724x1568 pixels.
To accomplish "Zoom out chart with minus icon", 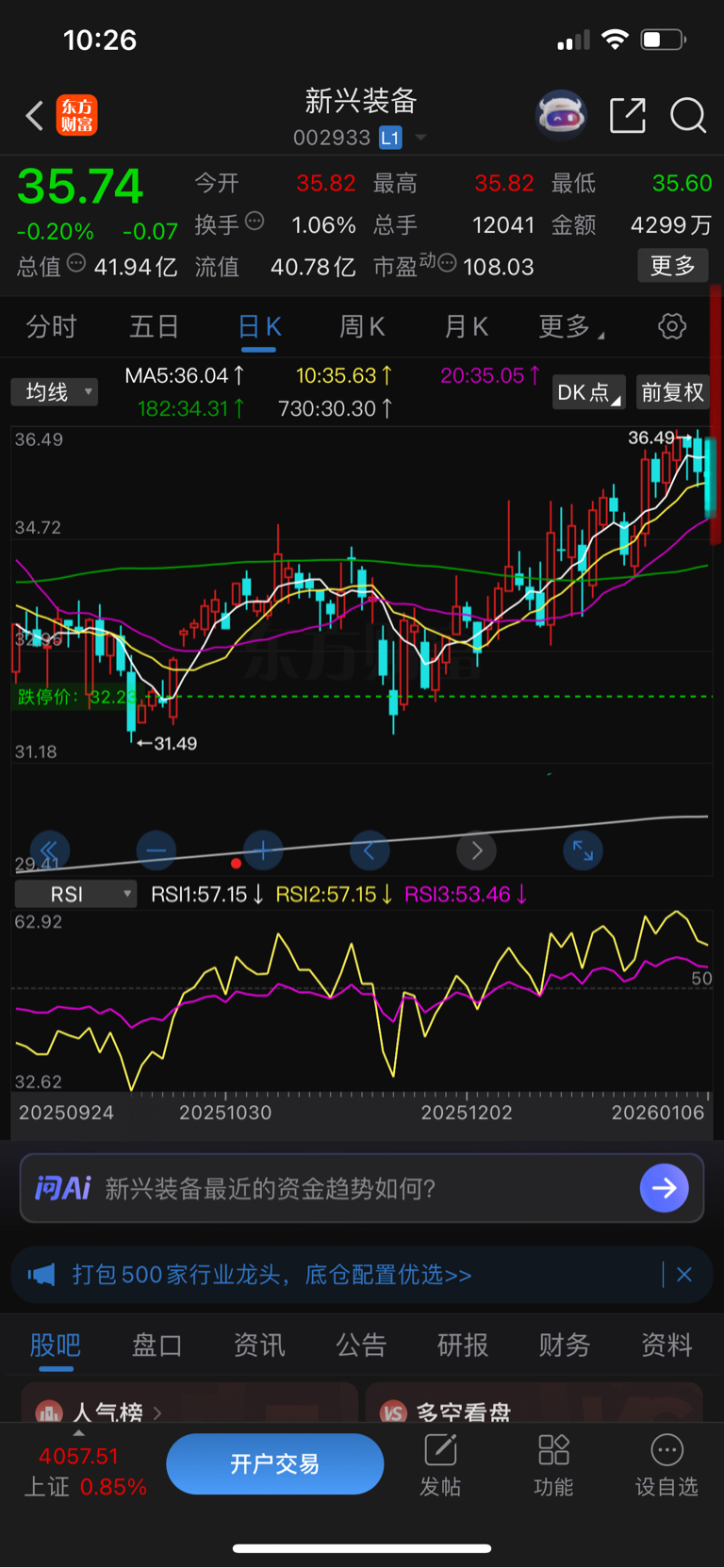I will 156,850.
